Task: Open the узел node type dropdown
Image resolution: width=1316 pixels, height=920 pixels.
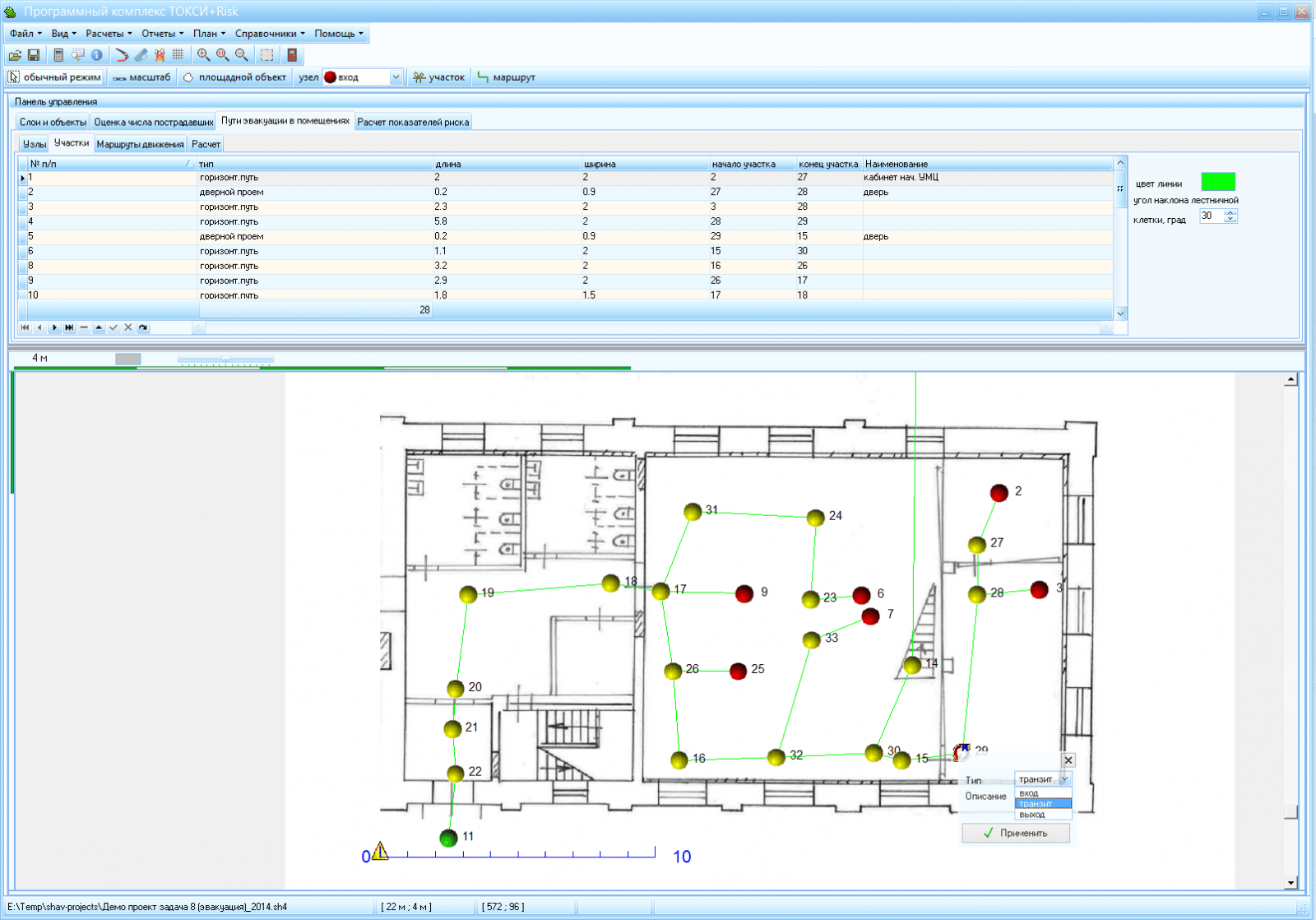Action: [x=396, y=77]
